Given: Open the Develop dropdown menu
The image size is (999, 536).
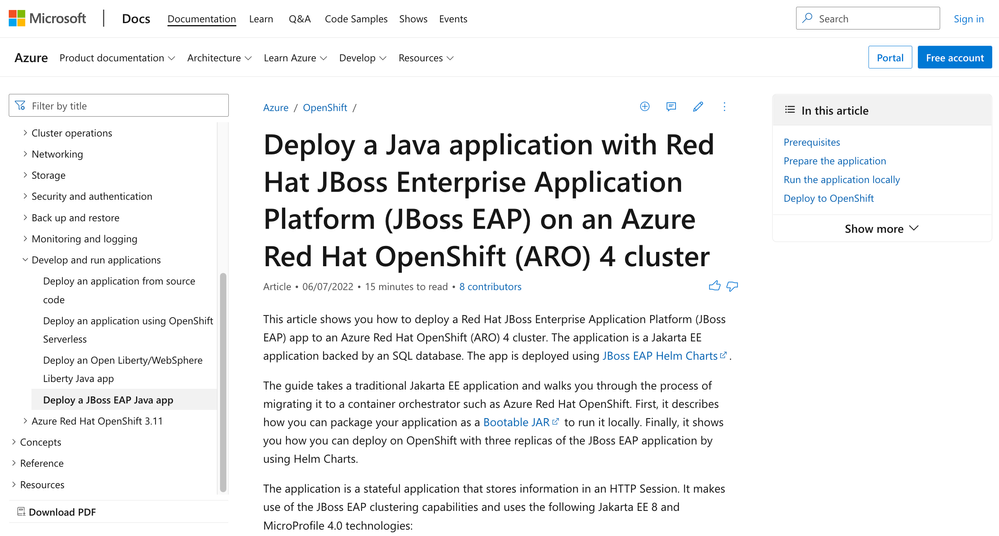Looking at the screenshot, I should (x=363, y=57).
